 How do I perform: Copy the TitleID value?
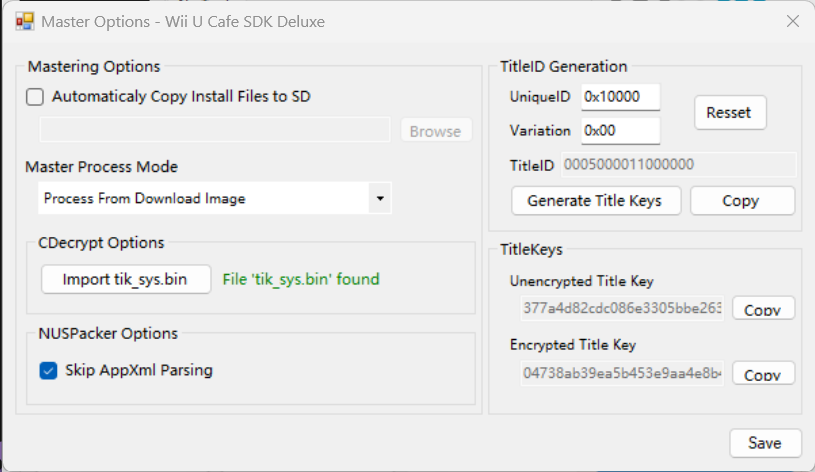tap(742, 201)
